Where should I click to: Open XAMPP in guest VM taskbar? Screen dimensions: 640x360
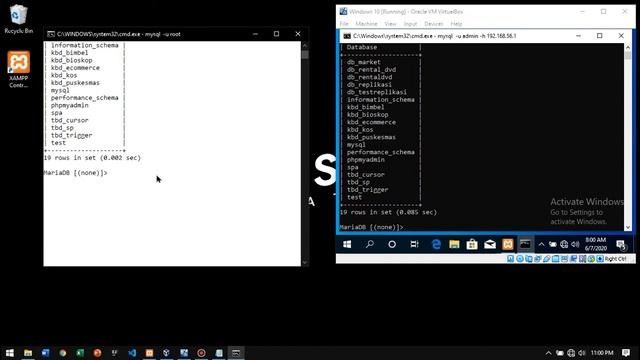point(508,244)
